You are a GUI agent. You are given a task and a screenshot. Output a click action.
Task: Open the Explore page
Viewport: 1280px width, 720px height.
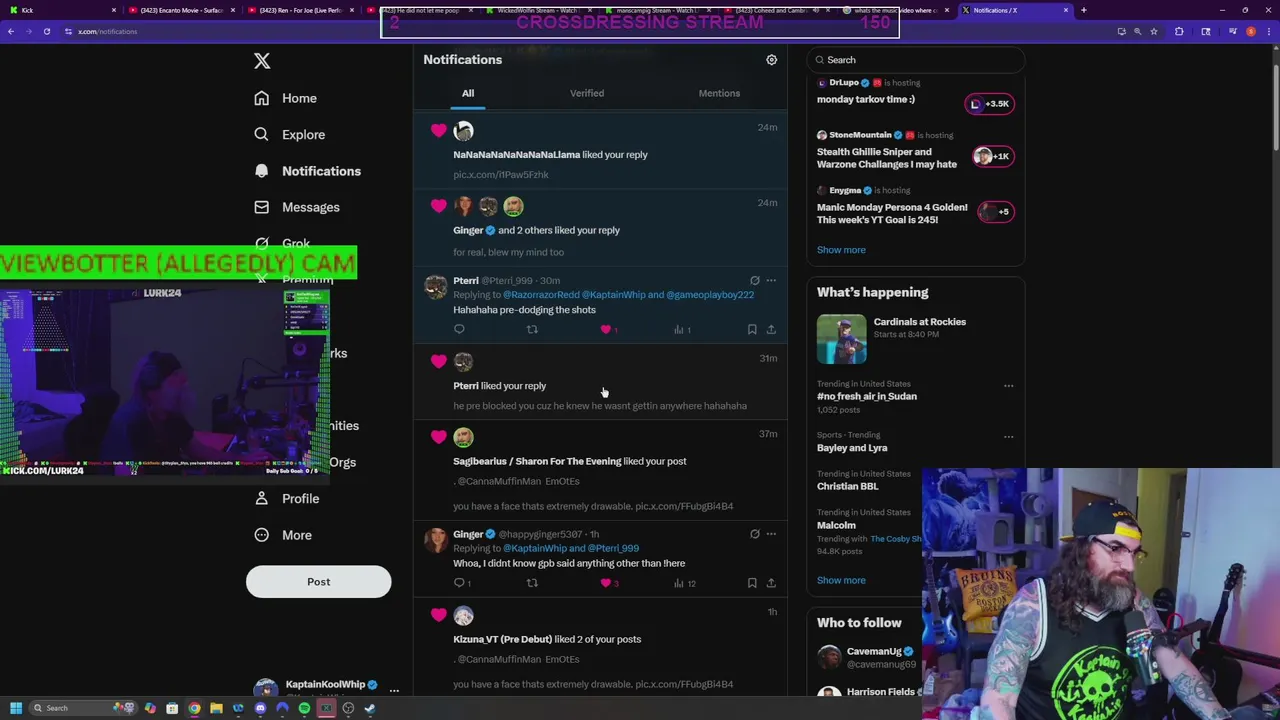coord(290,134)
